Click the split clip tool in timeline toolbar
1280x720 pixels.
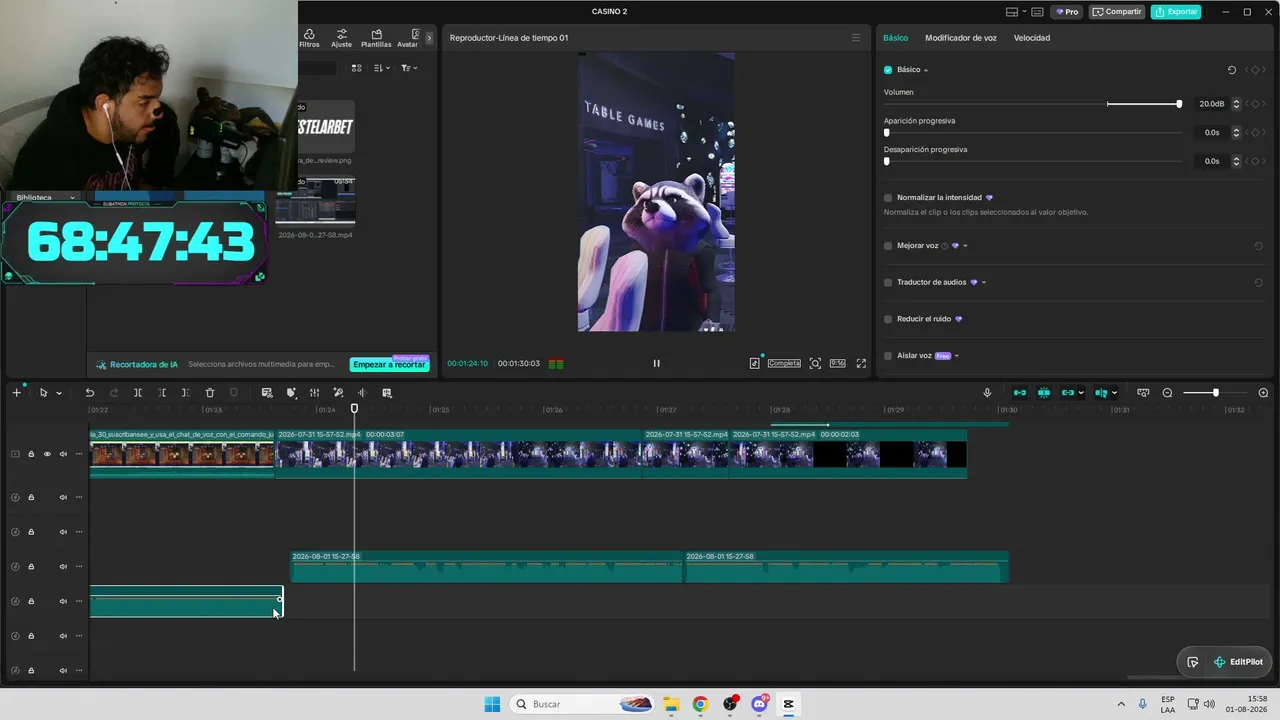[138, 393]
